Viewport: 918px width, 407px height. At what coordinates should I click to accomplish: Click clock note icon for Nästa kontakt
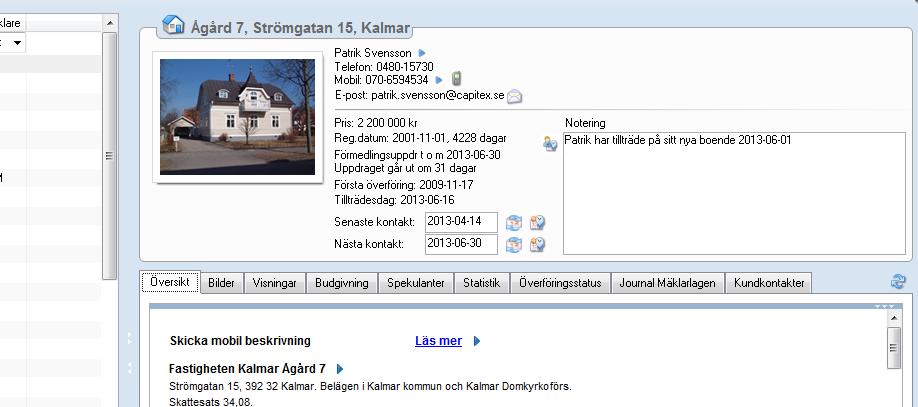click(537, 245)
